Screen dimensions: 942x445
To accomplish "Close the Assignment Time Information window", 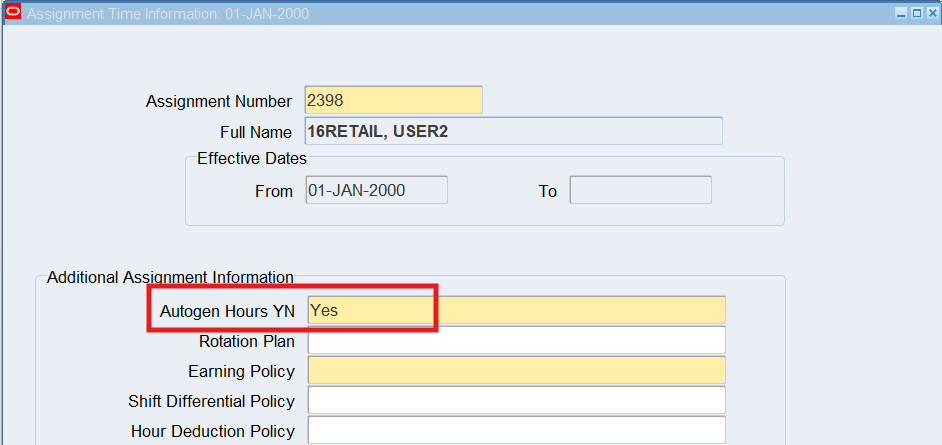I will point(931,13).
